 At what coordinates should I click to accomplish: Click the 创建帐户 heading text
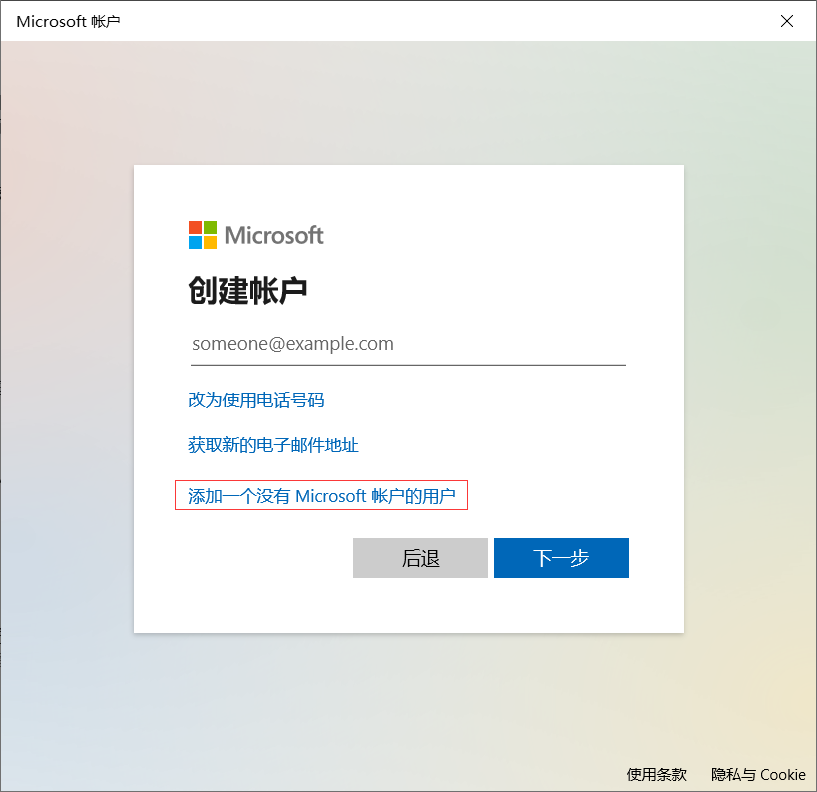247,290
